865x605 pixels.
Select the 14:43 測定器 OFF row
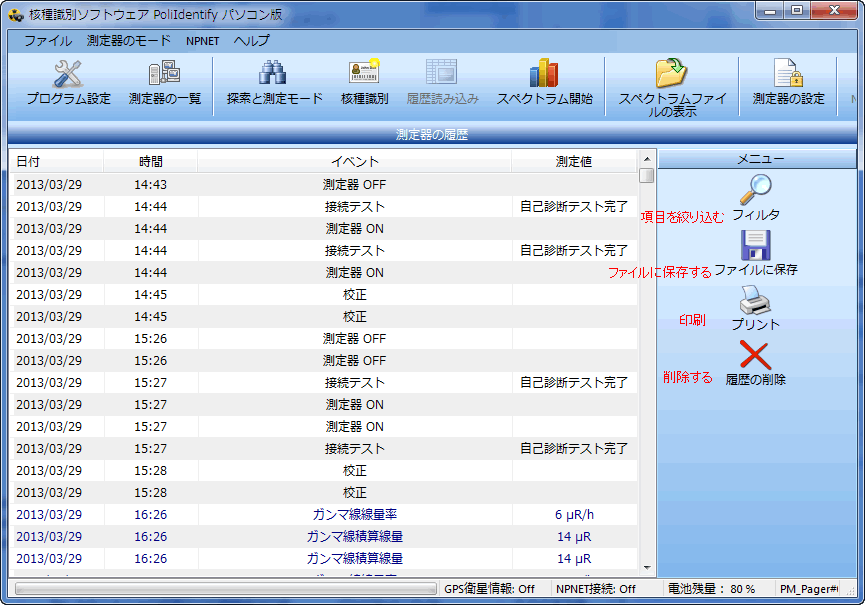323,185
